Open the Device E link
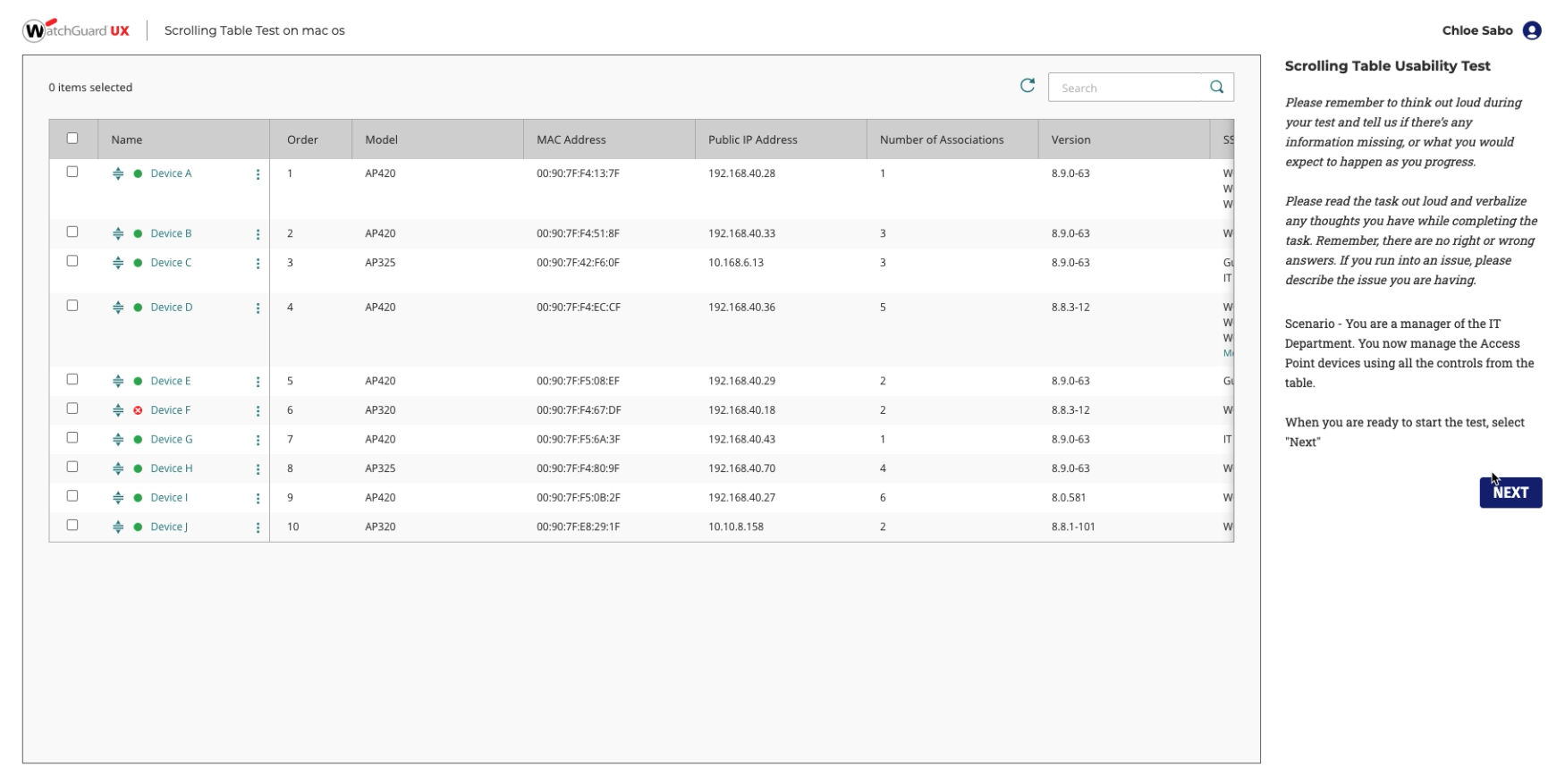This screenshot has height=784, width=1565. coord(170,381)
